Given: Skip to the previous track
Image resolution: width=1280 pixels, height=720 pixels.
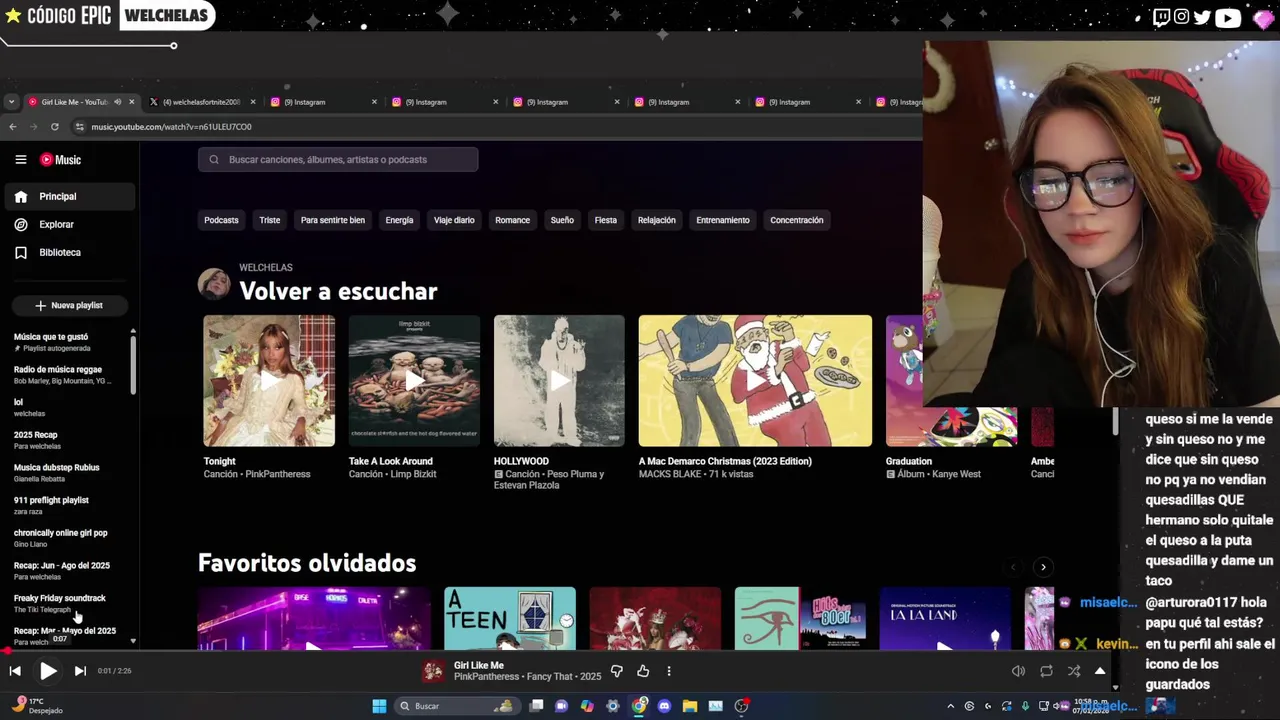Looking at the screenshot, I should (15, 671).
